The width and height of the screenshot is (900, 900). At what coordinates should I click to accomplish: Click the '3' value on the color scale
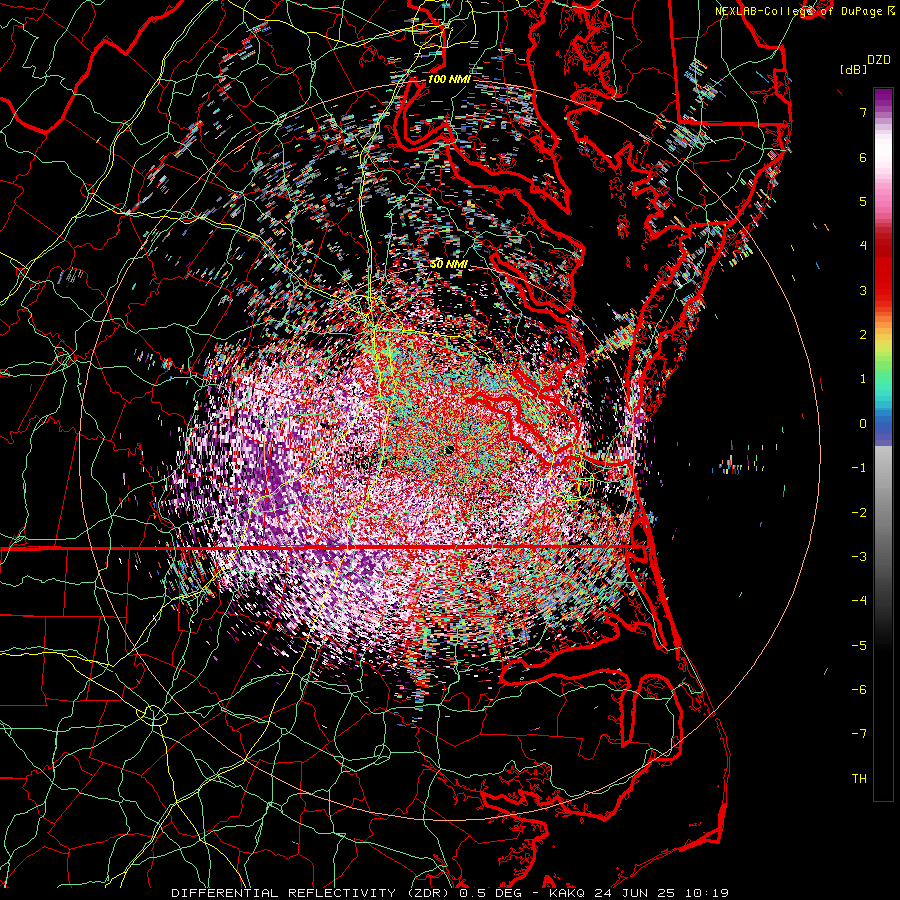click(863, 290)
